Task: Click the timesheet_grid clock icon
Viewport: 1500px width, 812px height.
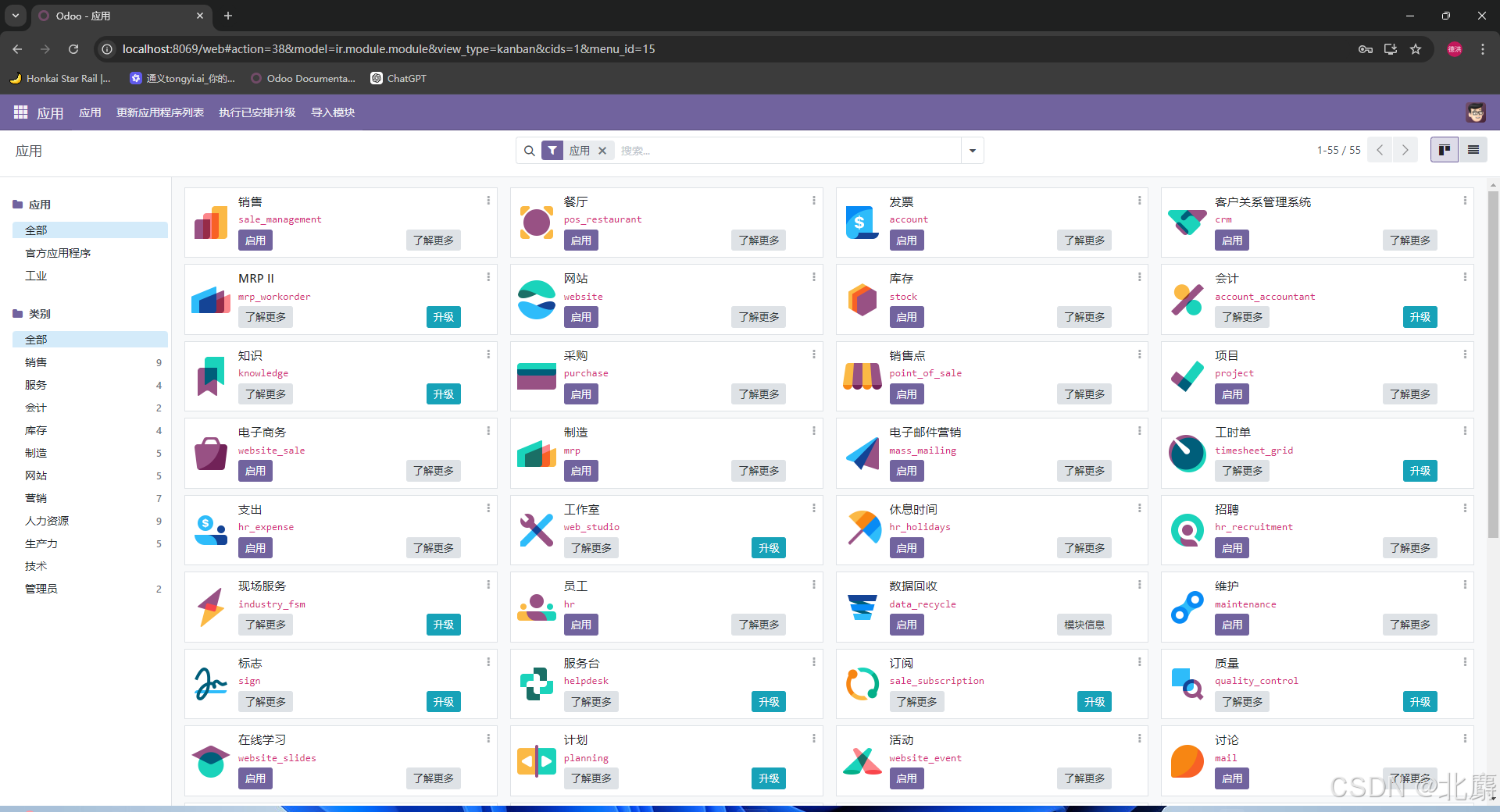Action: (x=1187, y=453)
